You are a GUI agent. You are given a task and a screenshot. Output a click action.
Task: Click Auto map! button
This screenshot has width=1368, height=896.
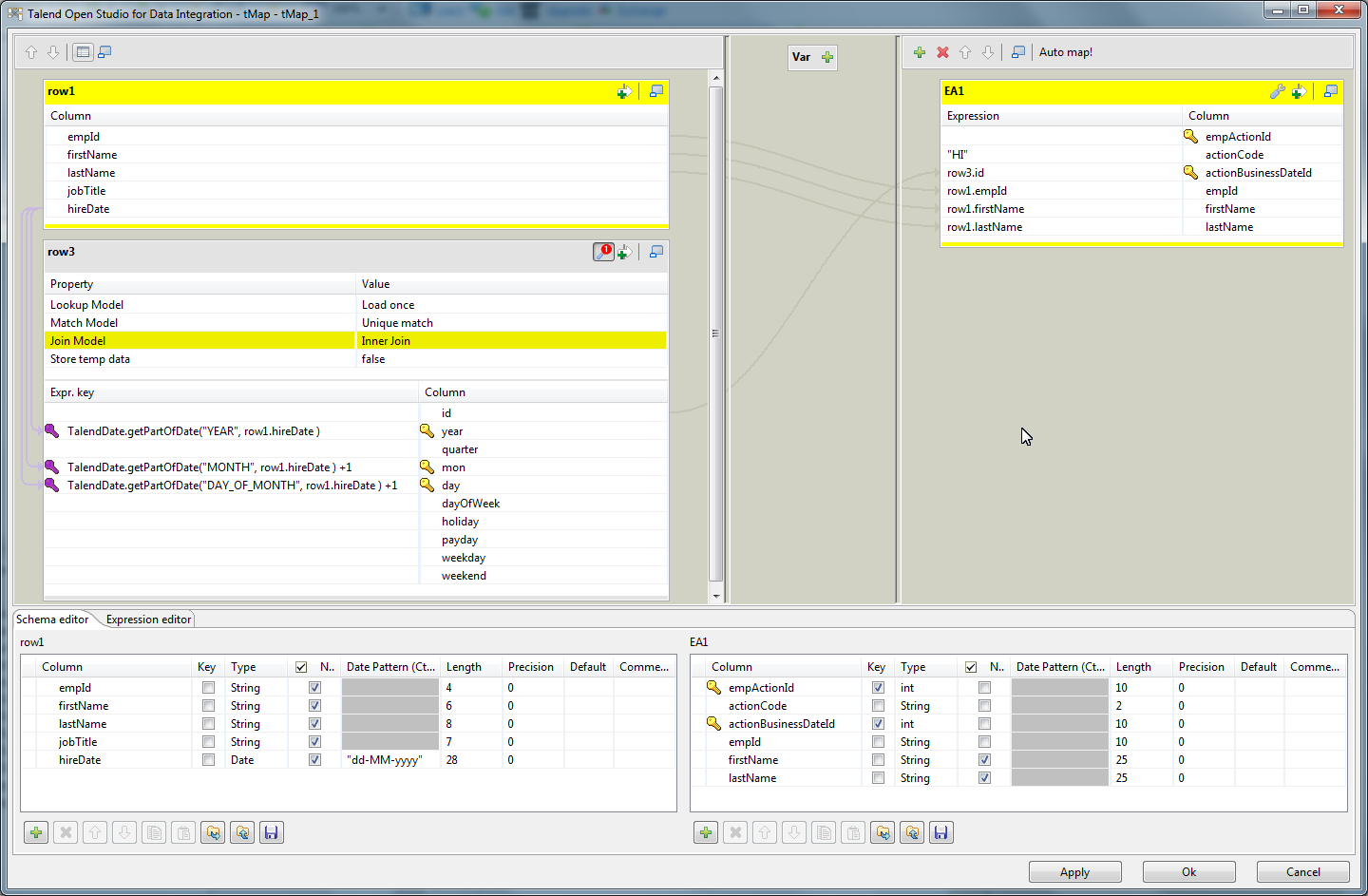[1066, 52]
